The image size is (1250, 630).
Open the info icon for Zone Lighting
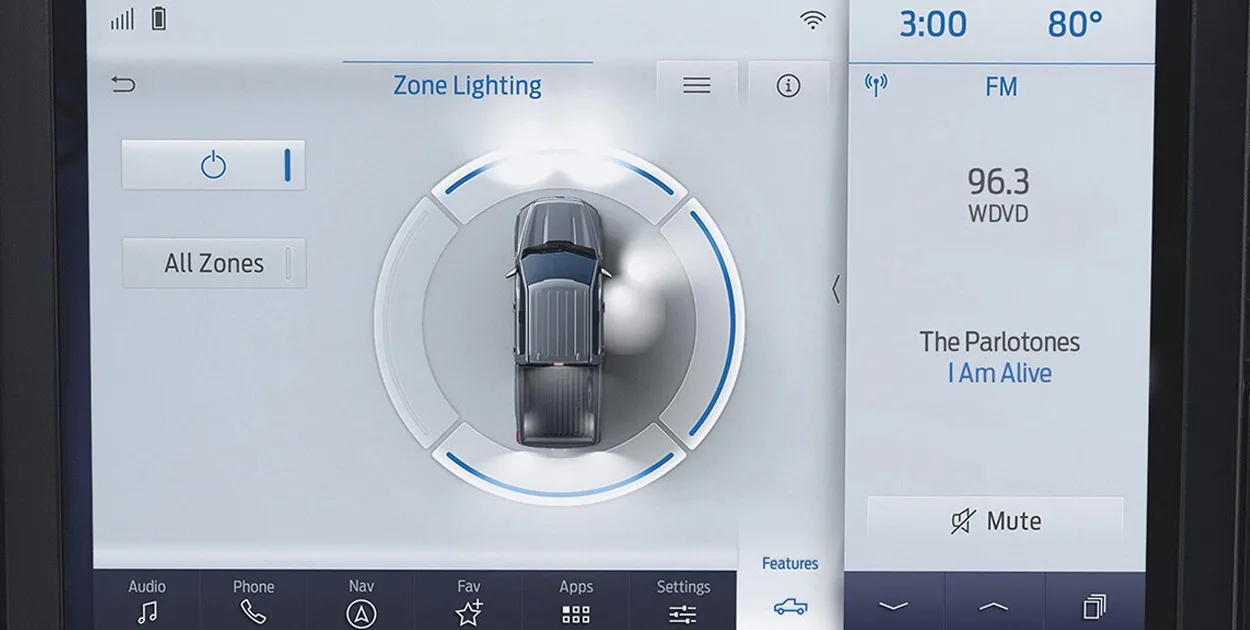coord(788,86)
